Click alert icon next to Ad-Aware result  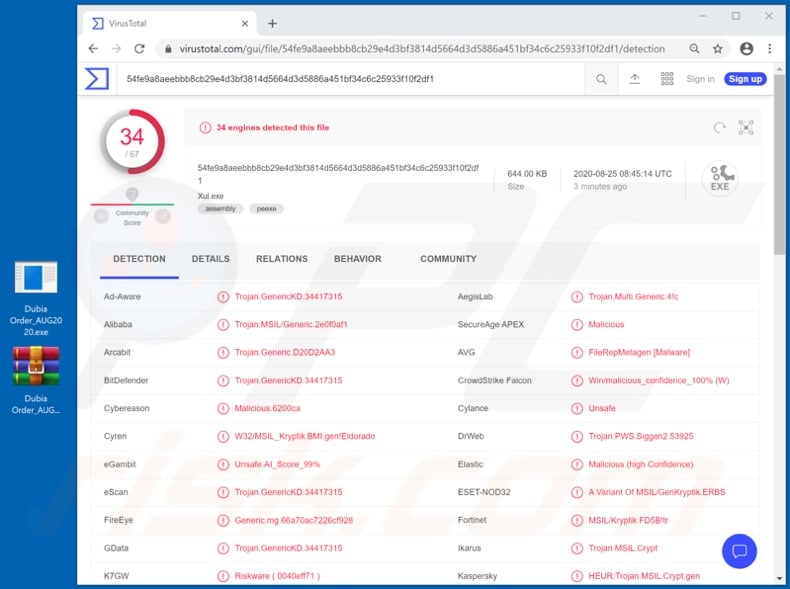(223, 297)
